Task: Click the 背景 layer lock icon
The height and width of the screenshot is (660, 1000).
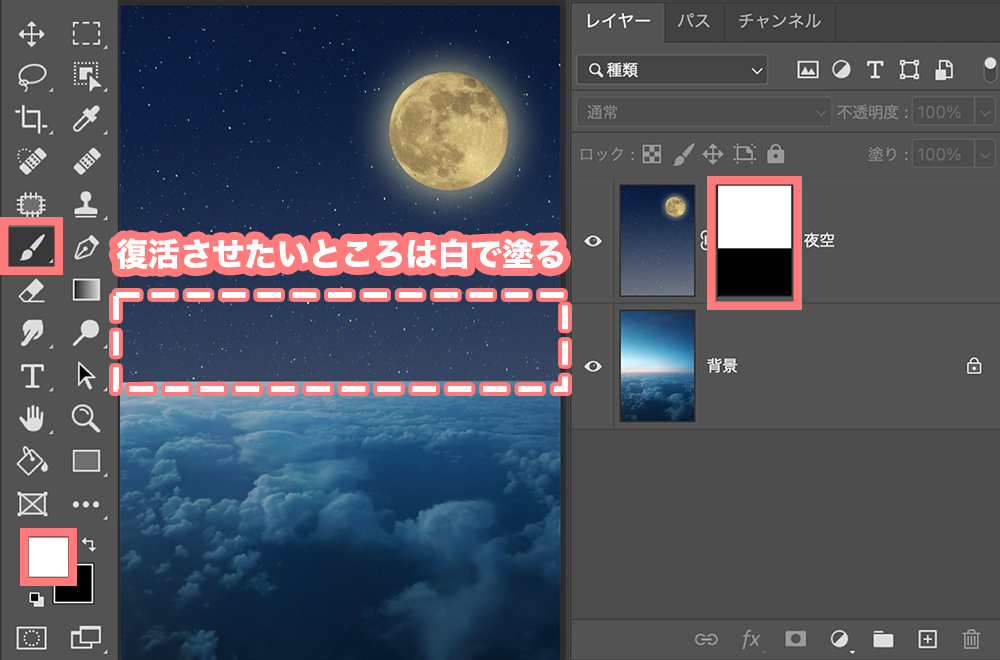Action: pos(974,366)
